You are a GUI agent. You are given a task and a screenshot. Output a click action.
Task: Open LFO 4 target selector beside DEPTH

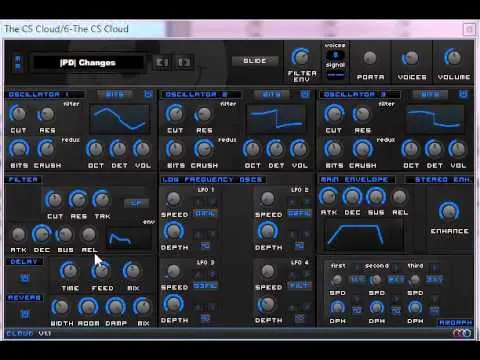(299, 318)
